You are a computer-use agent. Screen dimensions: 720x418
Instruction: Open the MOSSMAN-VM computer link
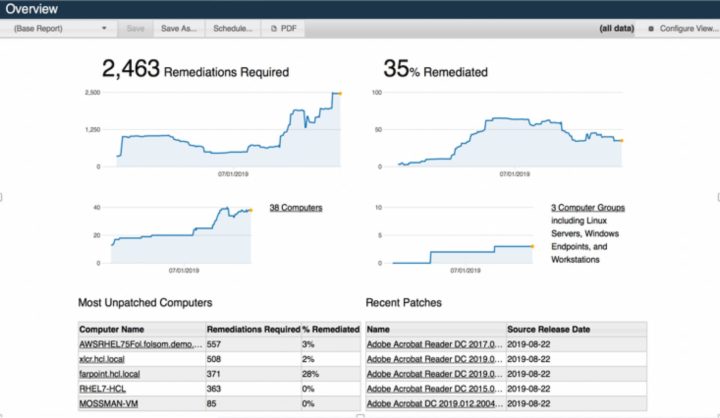click(108, 404)
